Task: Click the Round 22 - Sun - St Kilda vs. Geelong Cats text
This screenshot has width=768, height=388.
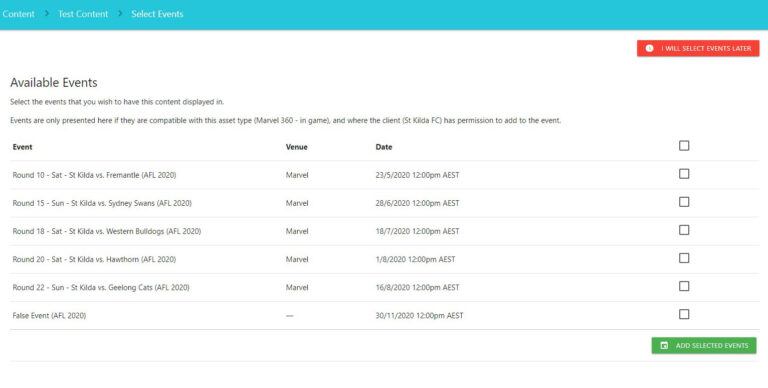Action: point(101,288)
